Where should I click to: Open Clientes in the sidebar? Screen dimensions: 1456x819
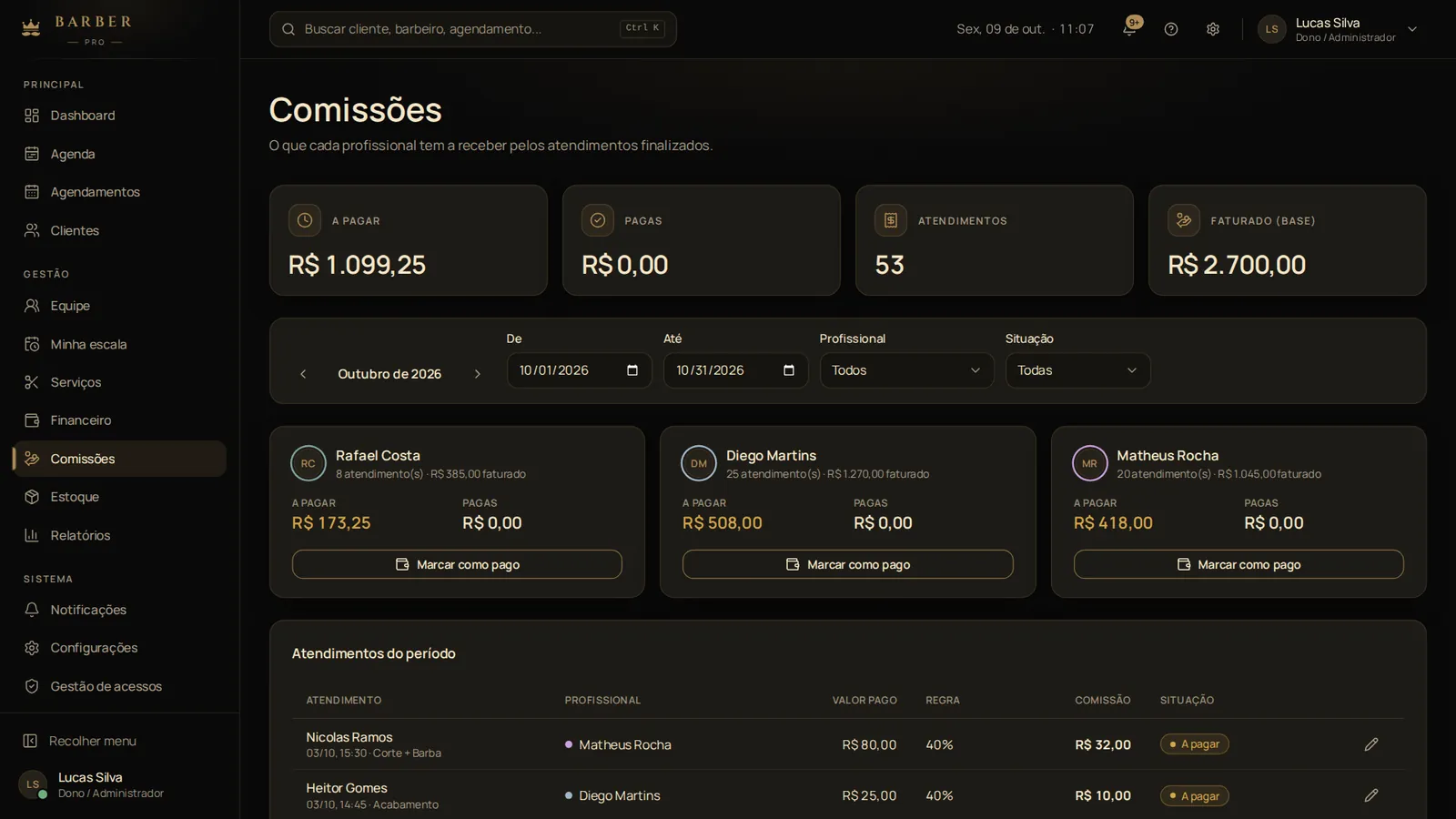[119, 230]
